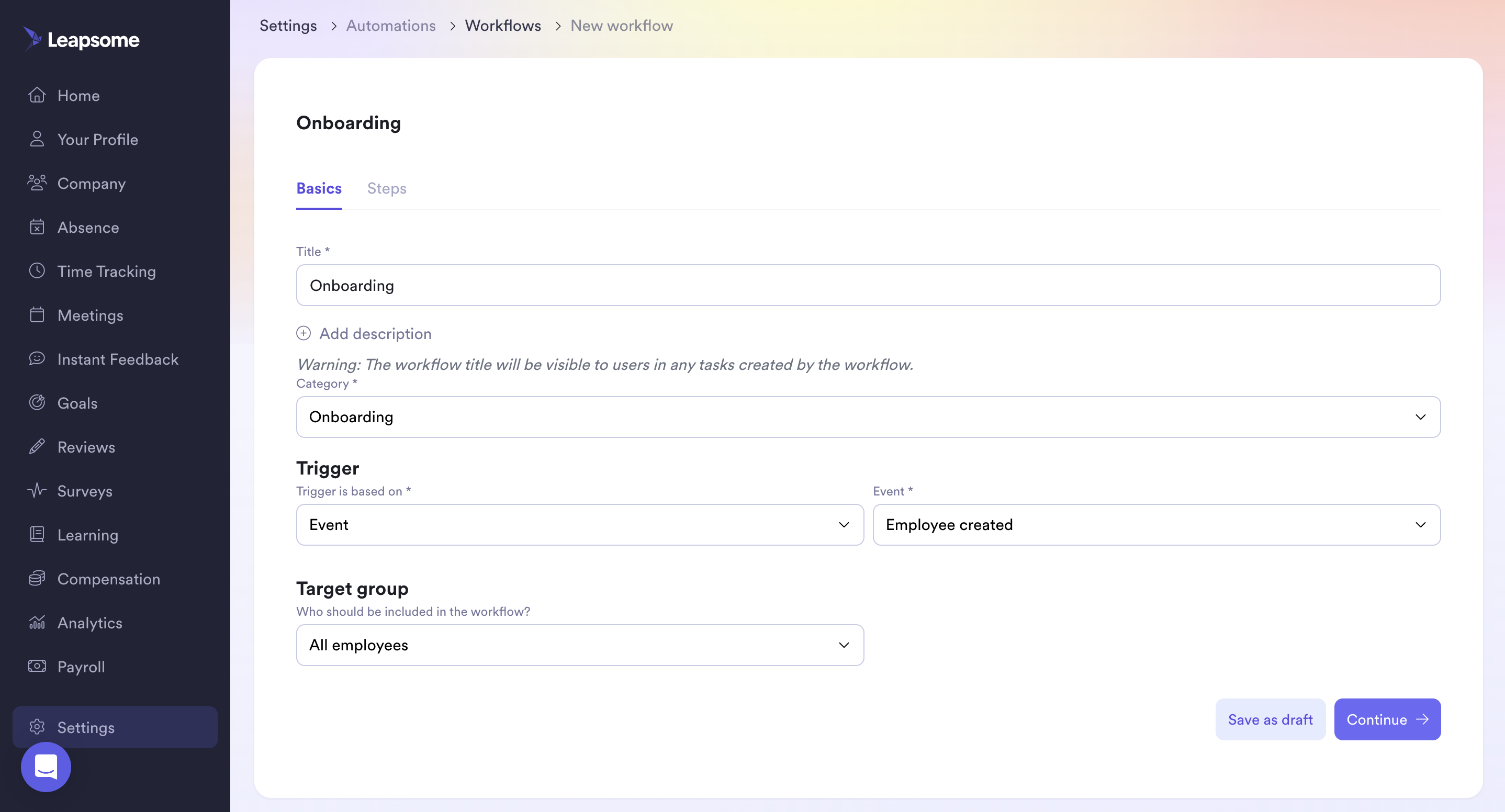Click the Target group heading
This screenshot has width=1505, height=812.
352,588
